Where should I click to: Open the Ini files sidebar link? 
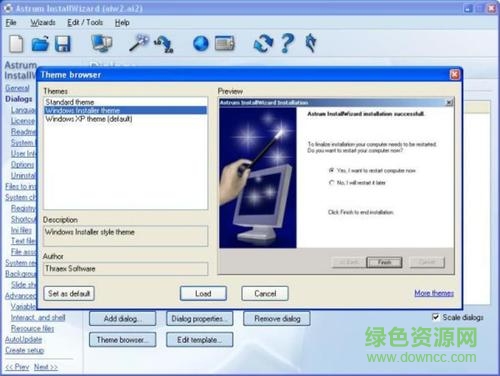[21, 230]
